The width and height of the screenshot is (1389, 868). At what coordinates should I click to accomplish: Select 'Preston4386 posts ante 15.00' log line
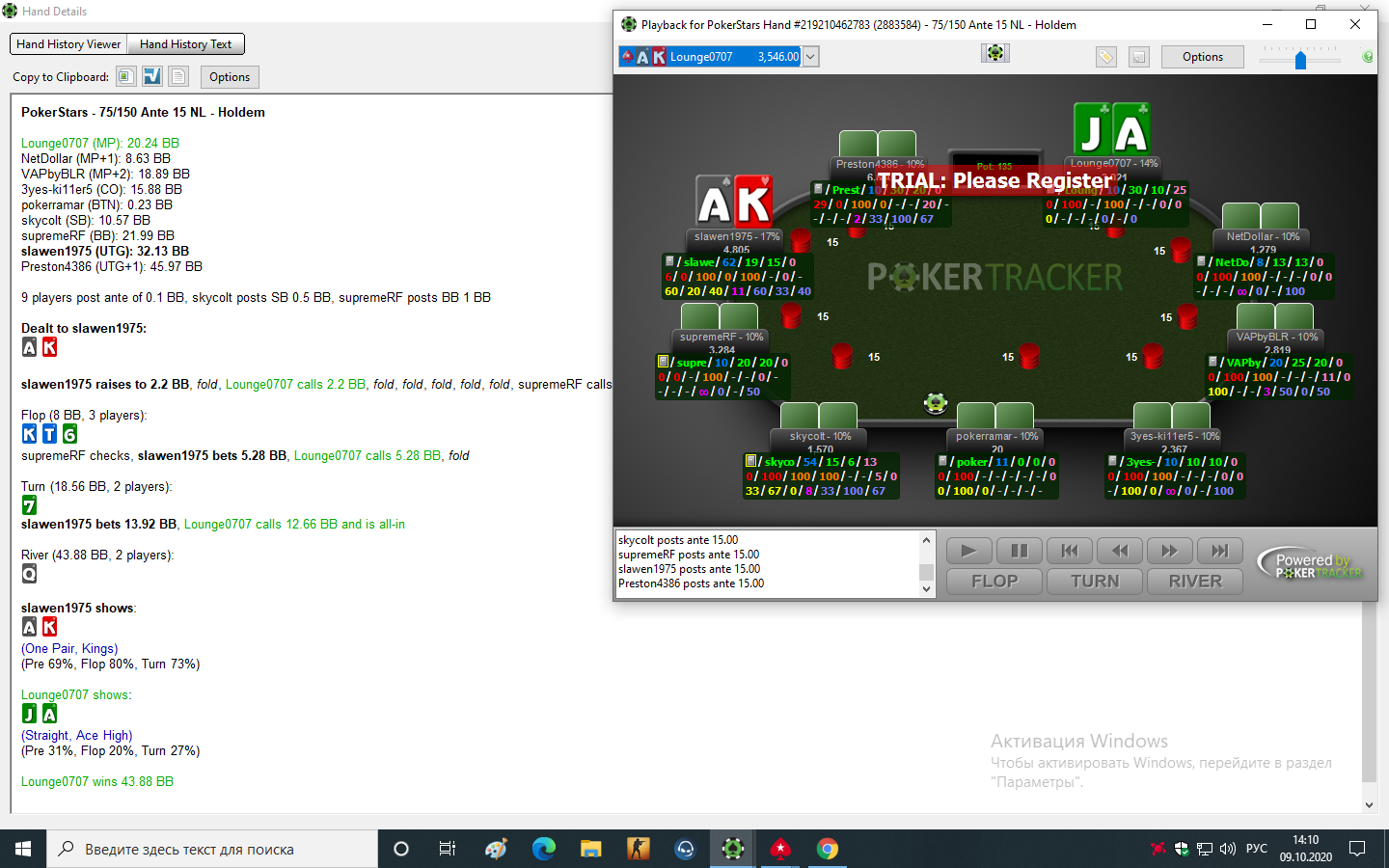pyautogui.click(x=691, y=583)
